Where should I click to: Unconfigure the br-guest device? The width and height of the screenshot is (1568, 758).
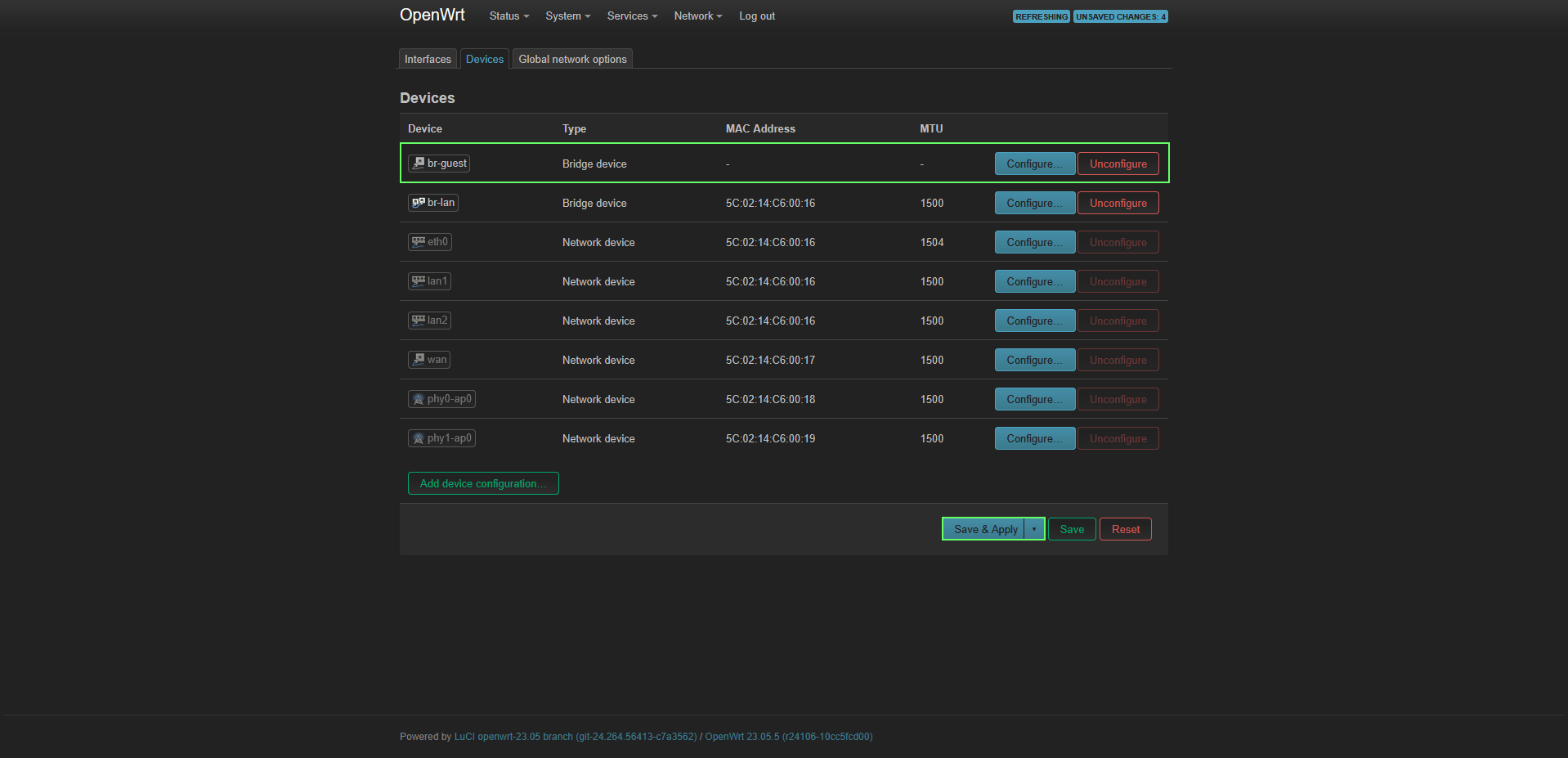(x=1118, y=164)
